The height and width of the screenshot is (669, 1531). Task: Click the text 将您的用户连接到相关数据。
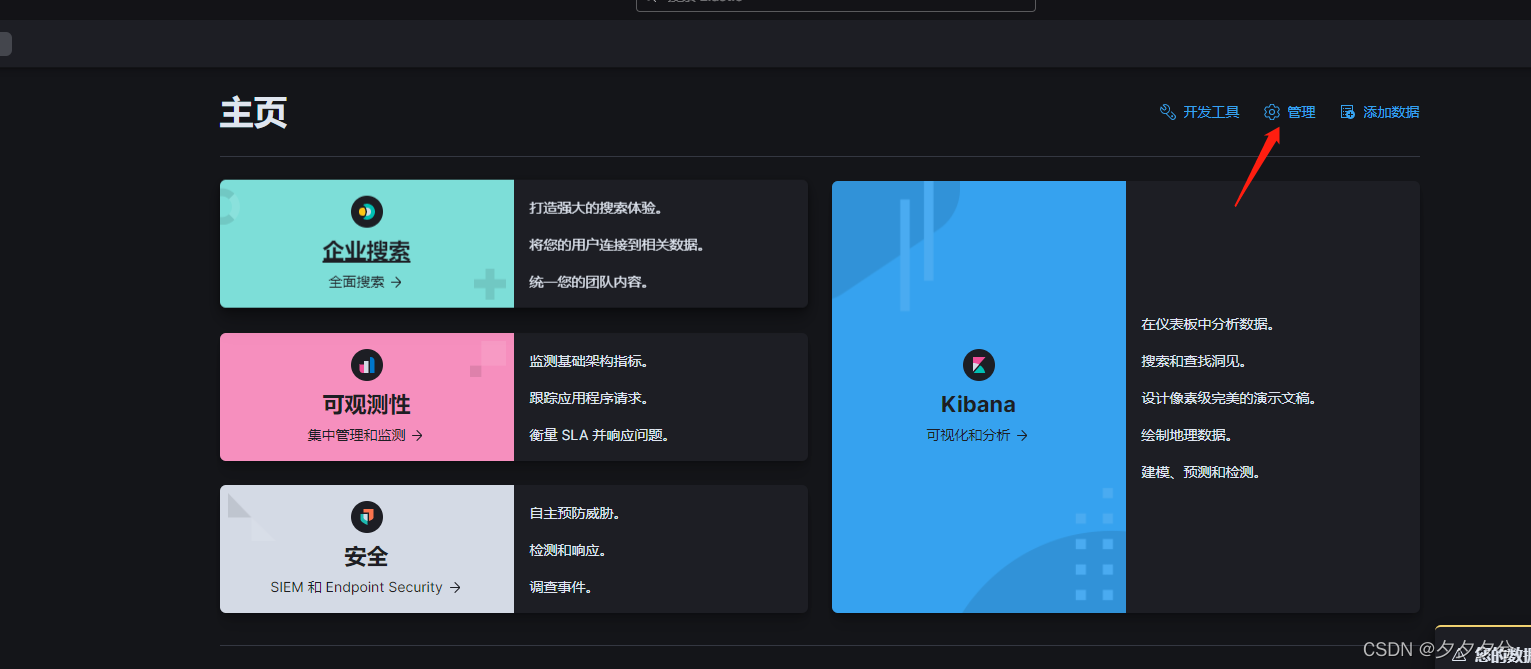(617, 245)
